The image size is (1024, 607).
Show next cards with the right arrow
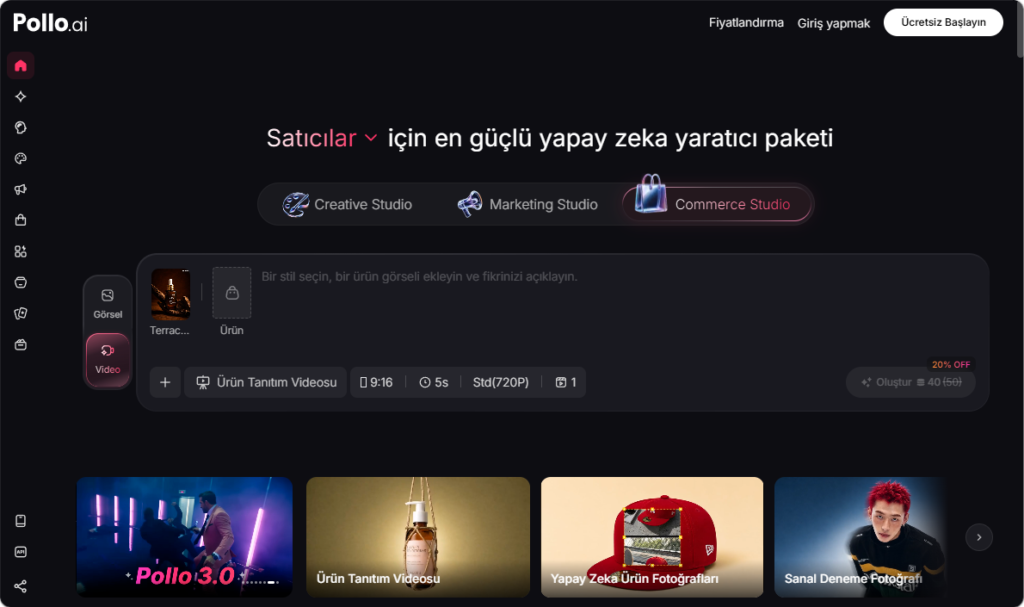(x=979, y=537)
